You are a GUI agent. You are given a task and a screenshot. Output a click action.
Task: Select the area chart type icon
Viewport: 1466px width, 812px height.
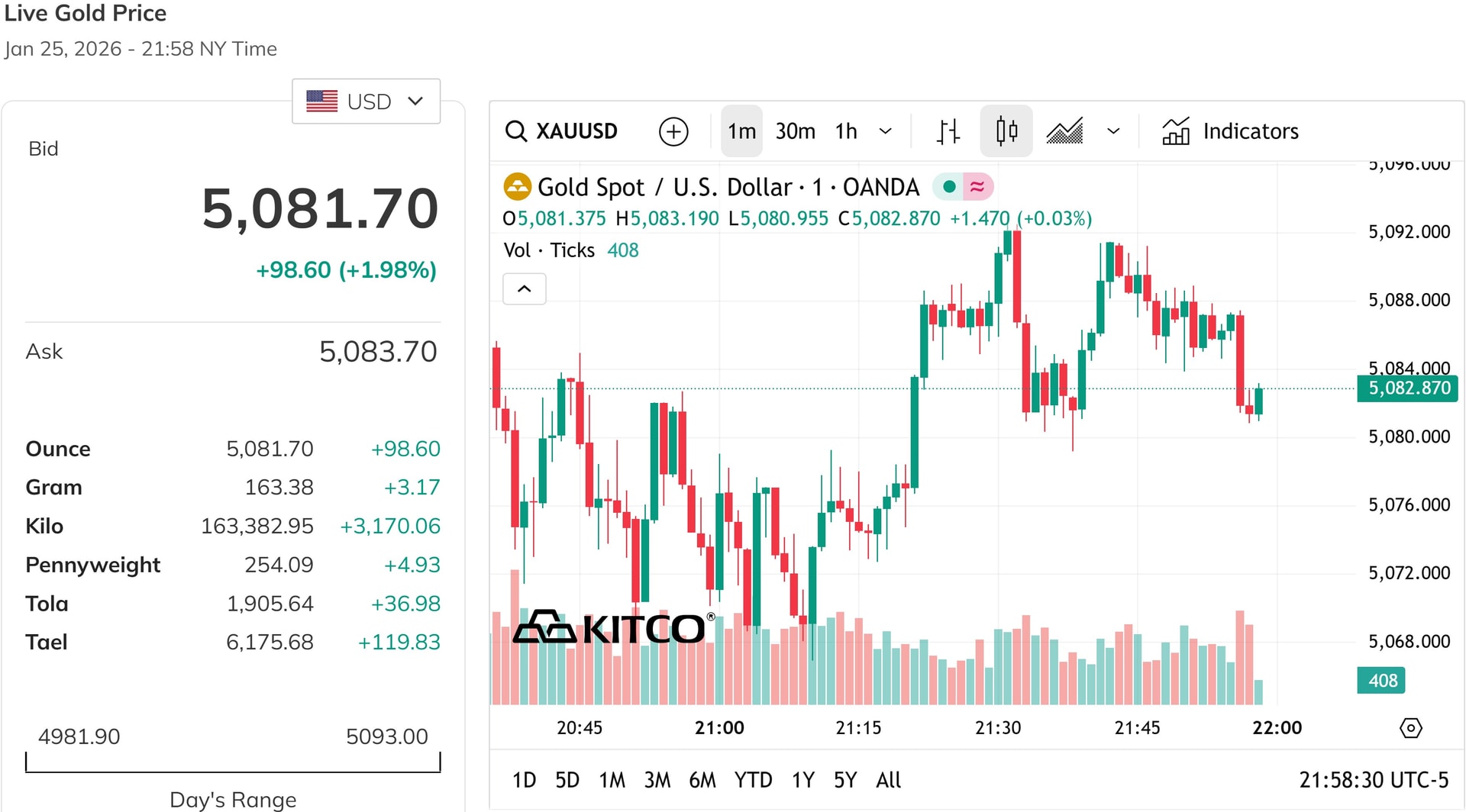(x=1064, y=130)
